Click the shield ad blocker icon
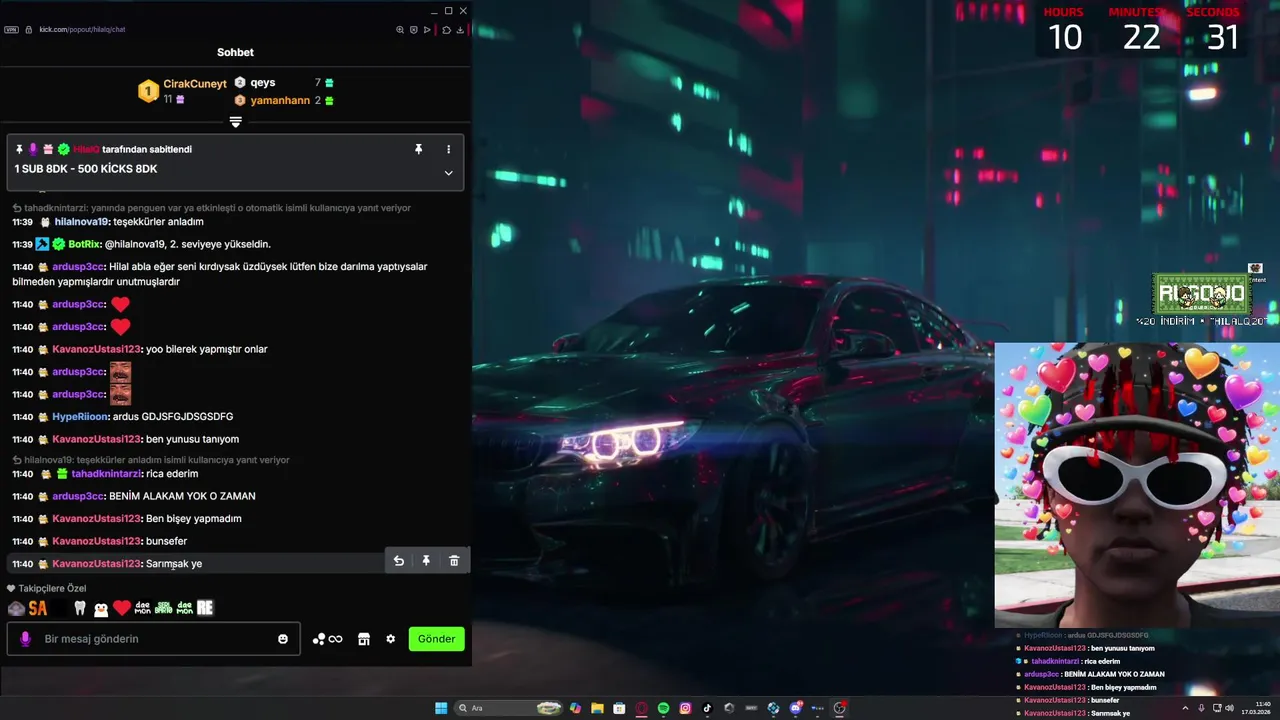This screenshot has height=720, width=1280. coord(414,30)
